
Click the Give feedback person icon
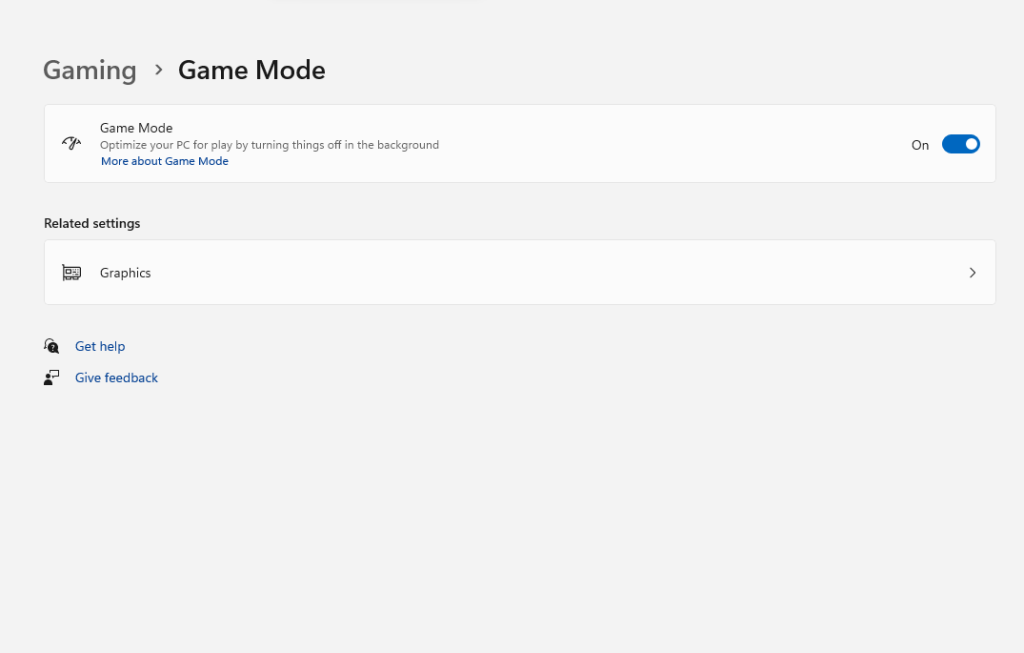[51, 377]
